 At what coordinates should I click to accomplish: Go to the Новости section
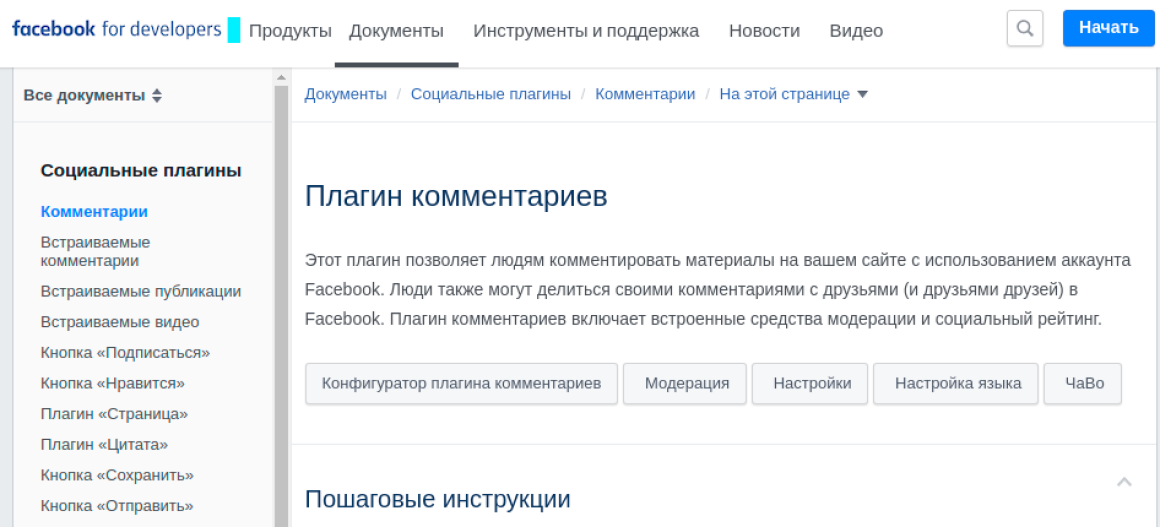pos(764,30)
